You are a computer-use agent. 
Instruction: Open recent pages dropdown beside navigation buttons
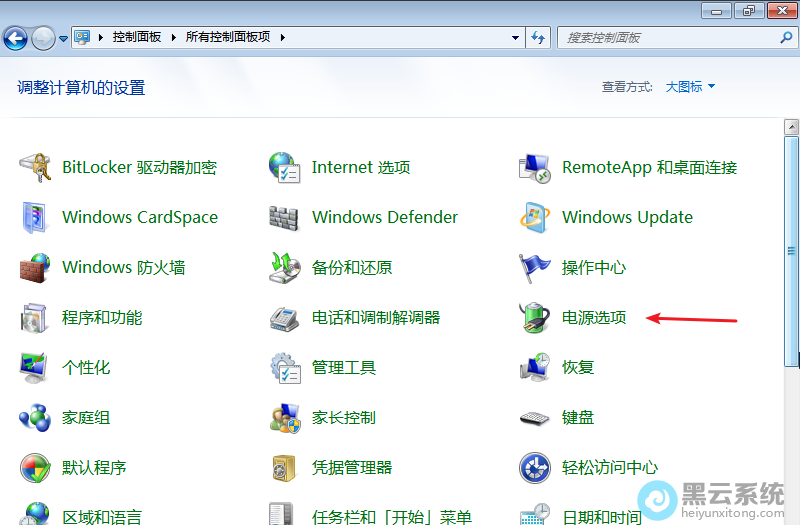(x=63, y=38)
